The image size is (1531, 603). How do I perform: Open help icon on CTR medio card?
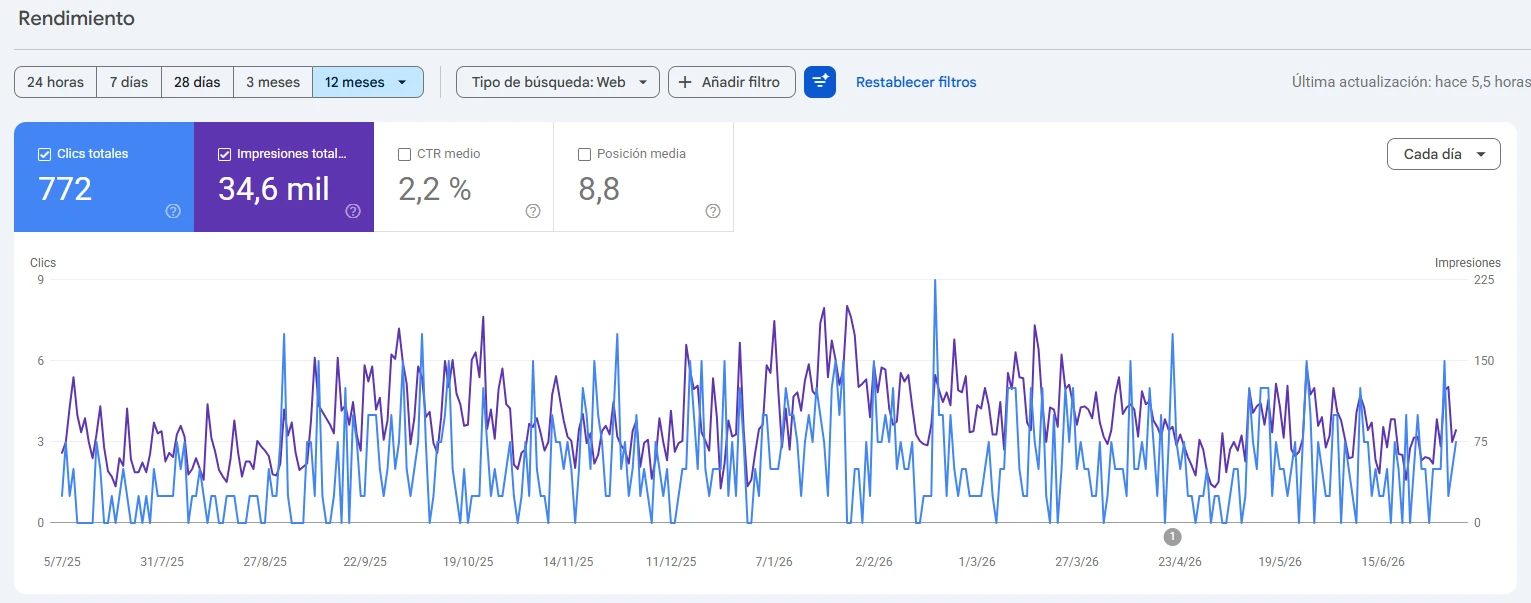click(533, 211)
